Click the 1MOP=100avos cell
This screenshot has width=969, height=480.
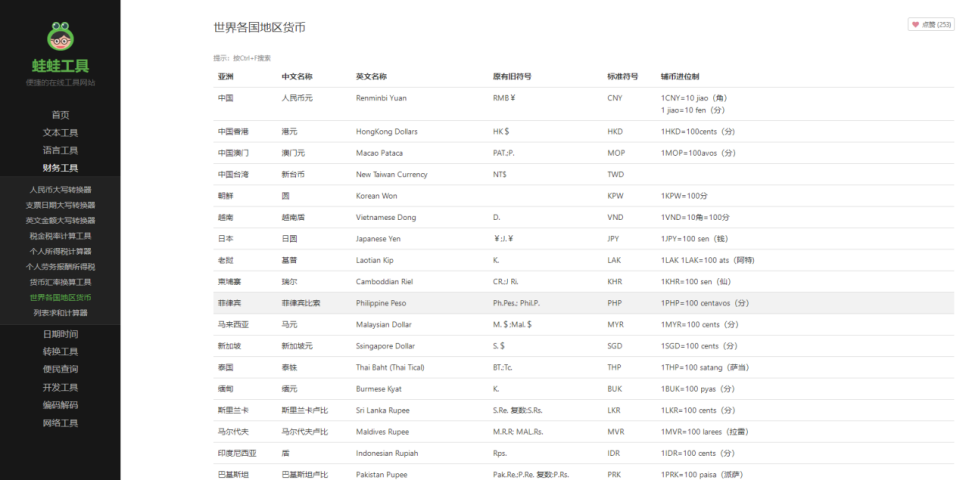click(x=698, y=153)
